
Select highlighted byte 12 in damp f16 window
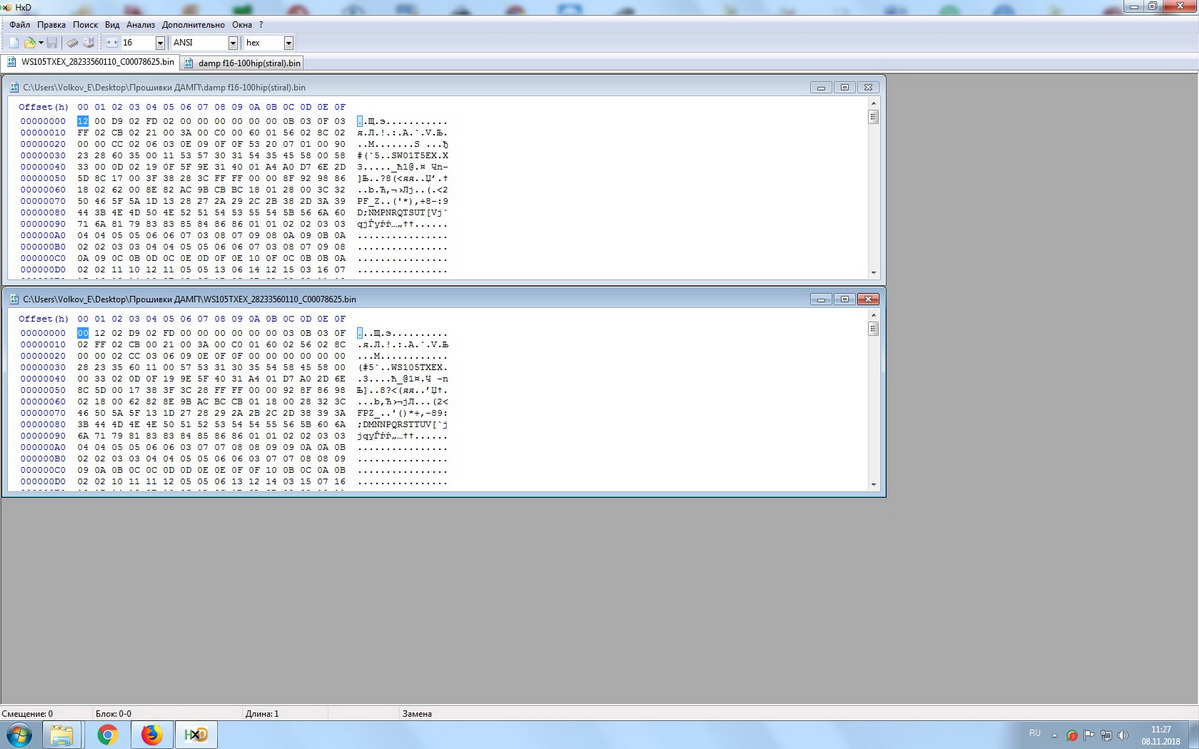pos(83,121)
